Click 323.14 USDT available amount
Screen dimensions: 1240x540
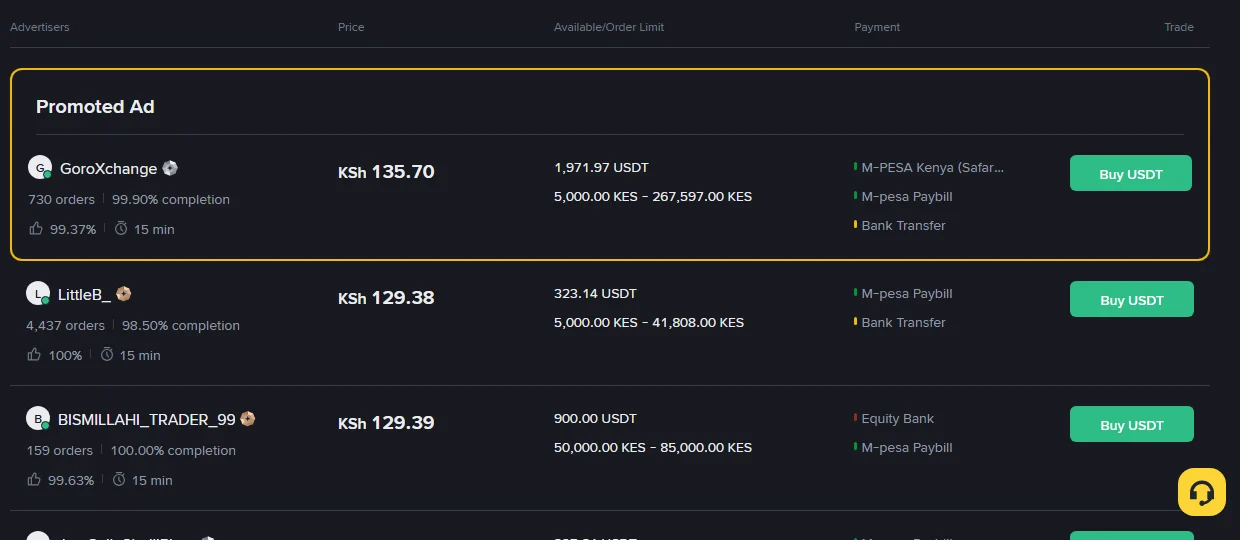coord(595,293)
